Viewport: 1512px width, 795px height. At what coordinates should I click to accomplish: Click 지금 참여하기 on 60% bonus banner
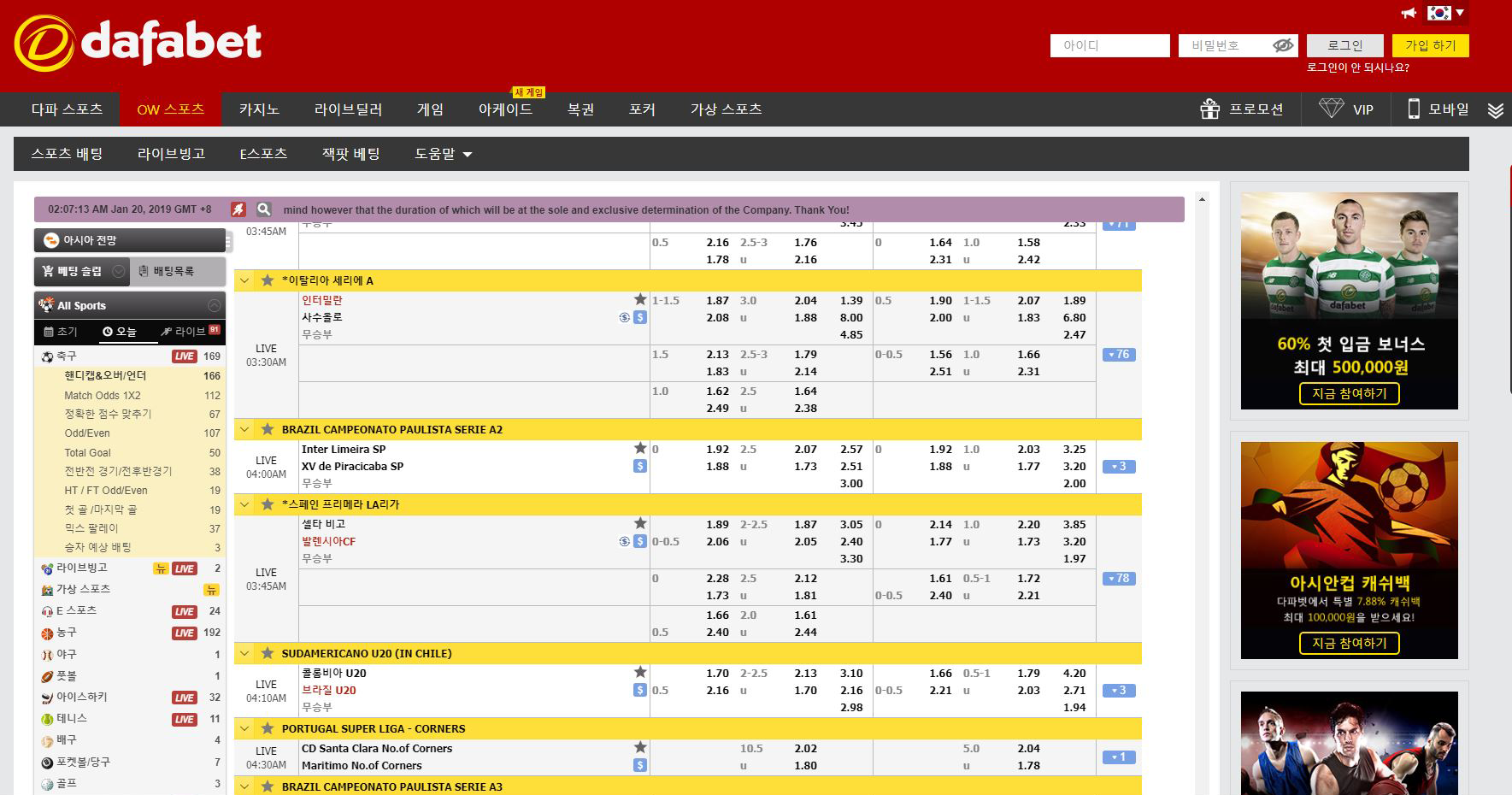(x=1349, y=393)
